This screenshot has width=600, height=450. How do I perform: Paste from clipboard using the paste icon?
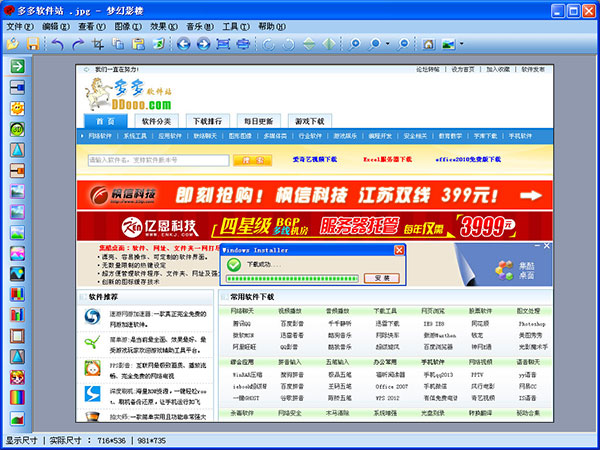[138, 44]
